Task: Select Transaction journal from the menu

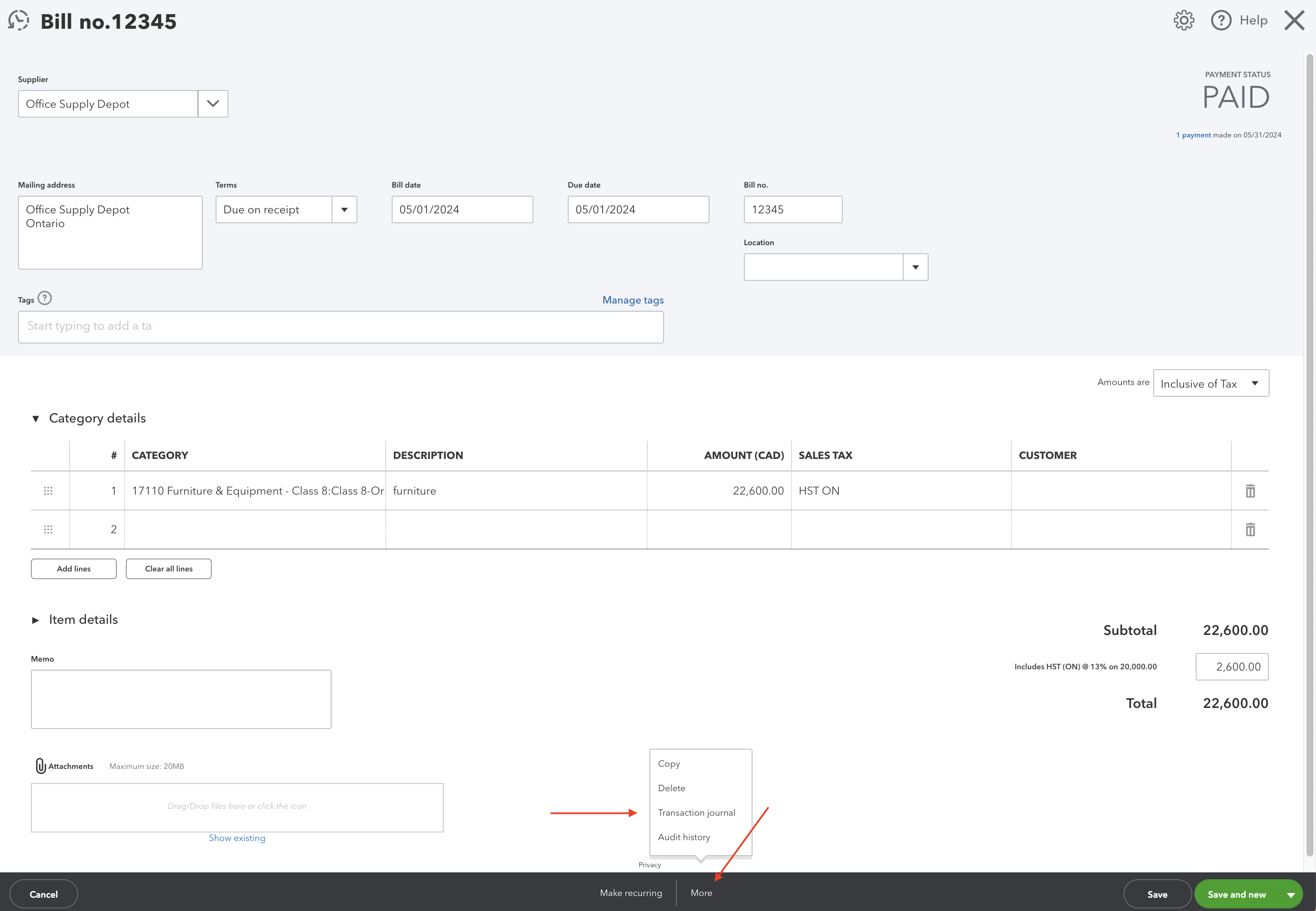Action: click(x=697, y=812)
